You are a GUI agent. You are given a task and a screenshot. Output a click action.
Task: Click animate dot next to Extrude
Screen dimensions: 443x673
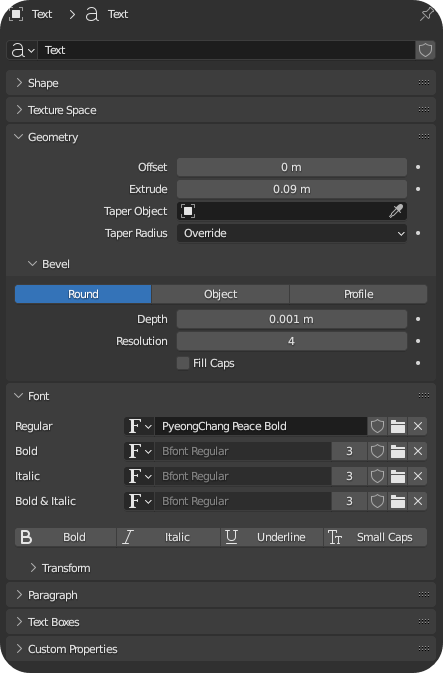[x=418, y=189]
